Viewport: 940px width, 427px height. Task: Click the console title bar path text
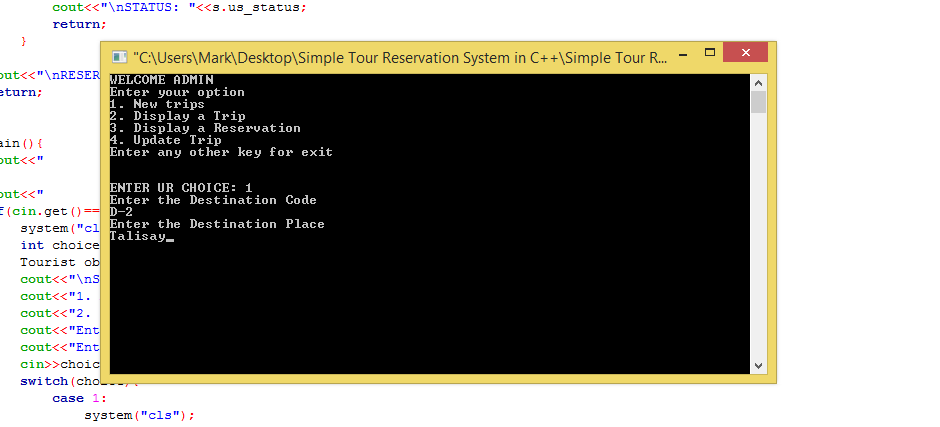coord(400,57)
